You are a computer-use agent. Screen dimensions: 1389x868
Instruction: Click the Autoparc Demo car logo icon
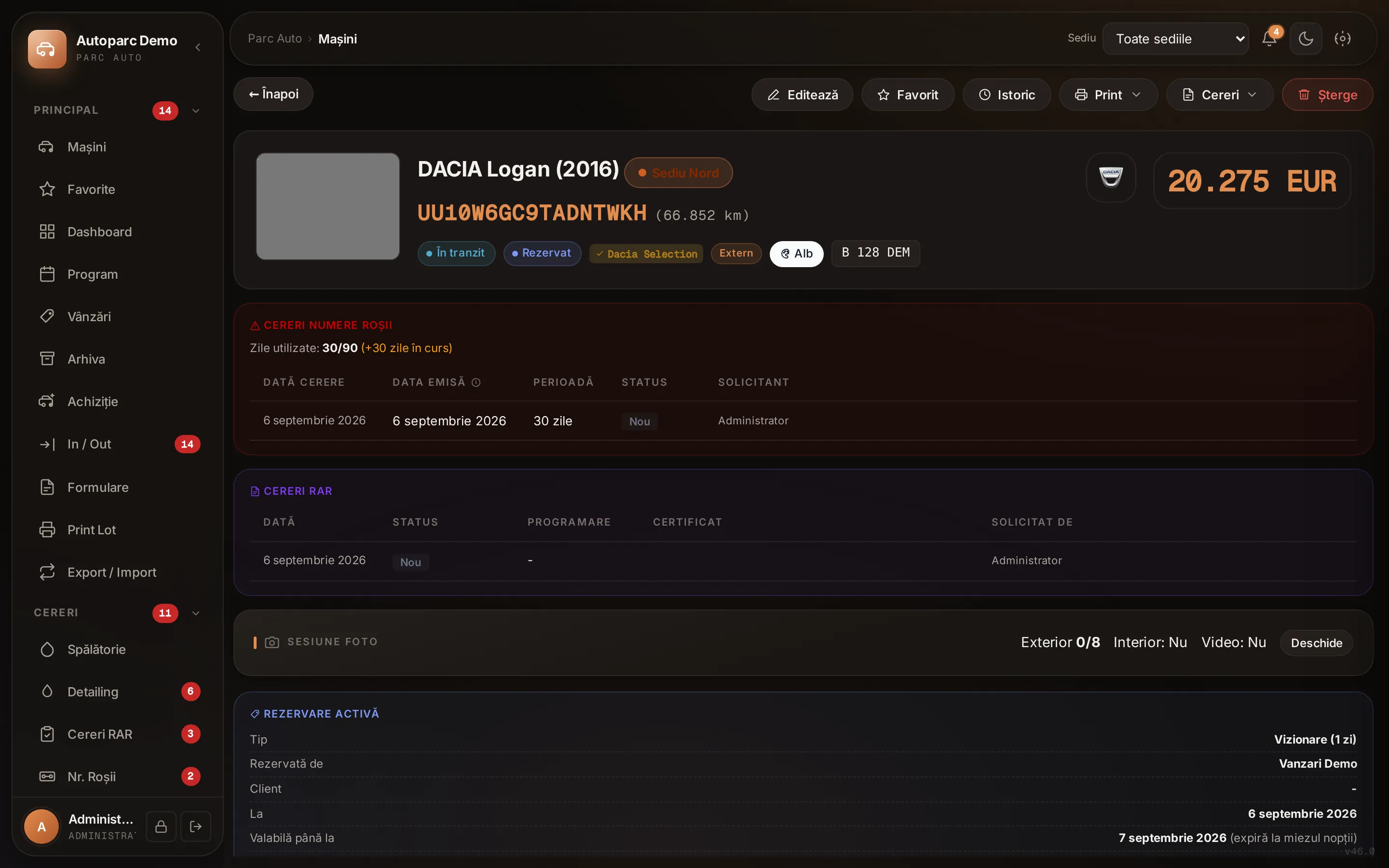(x=47, y=49)
